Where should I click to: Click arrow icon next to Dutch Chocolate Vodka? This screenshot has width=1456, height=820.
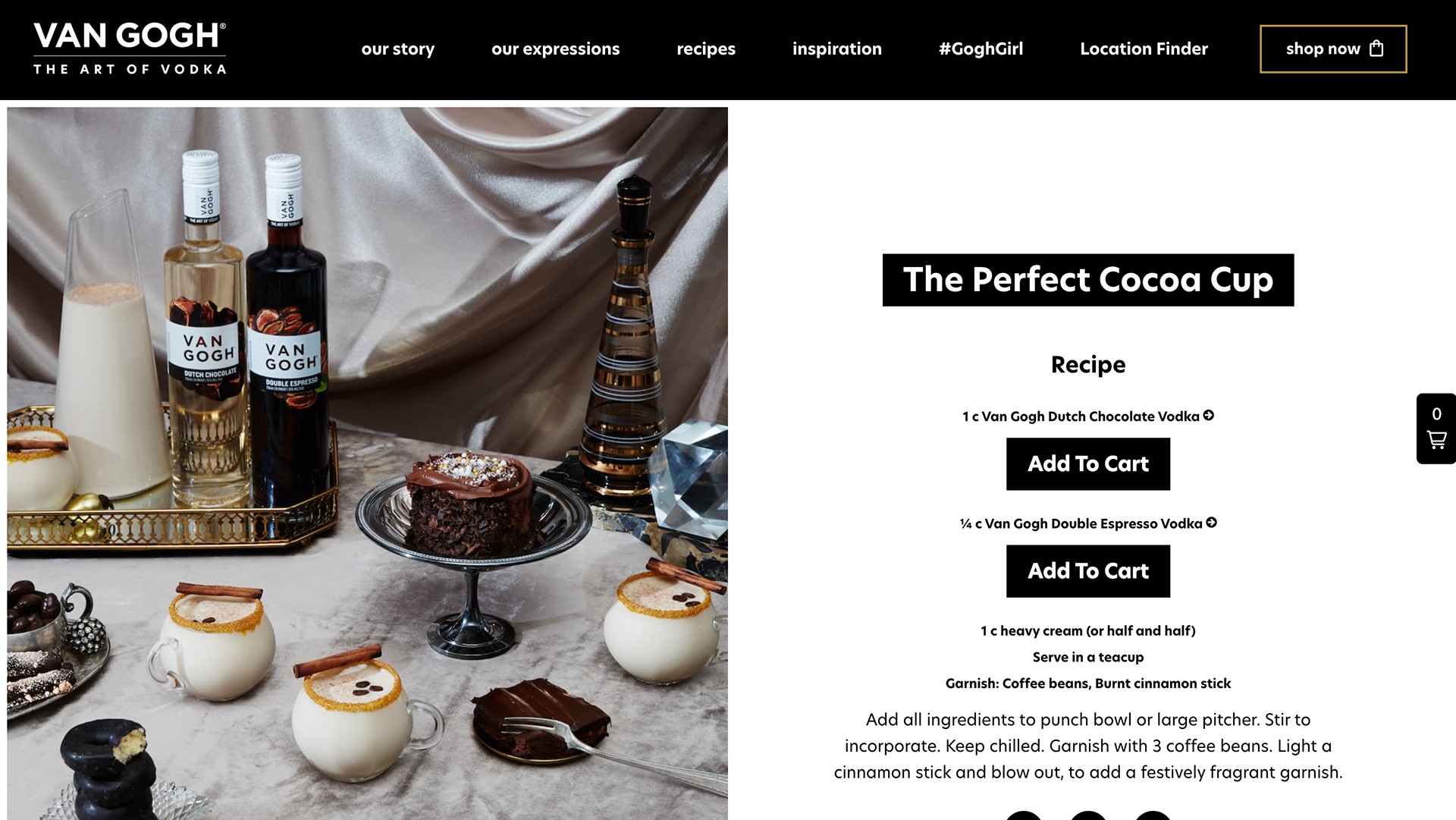[x=1209, y=415]
